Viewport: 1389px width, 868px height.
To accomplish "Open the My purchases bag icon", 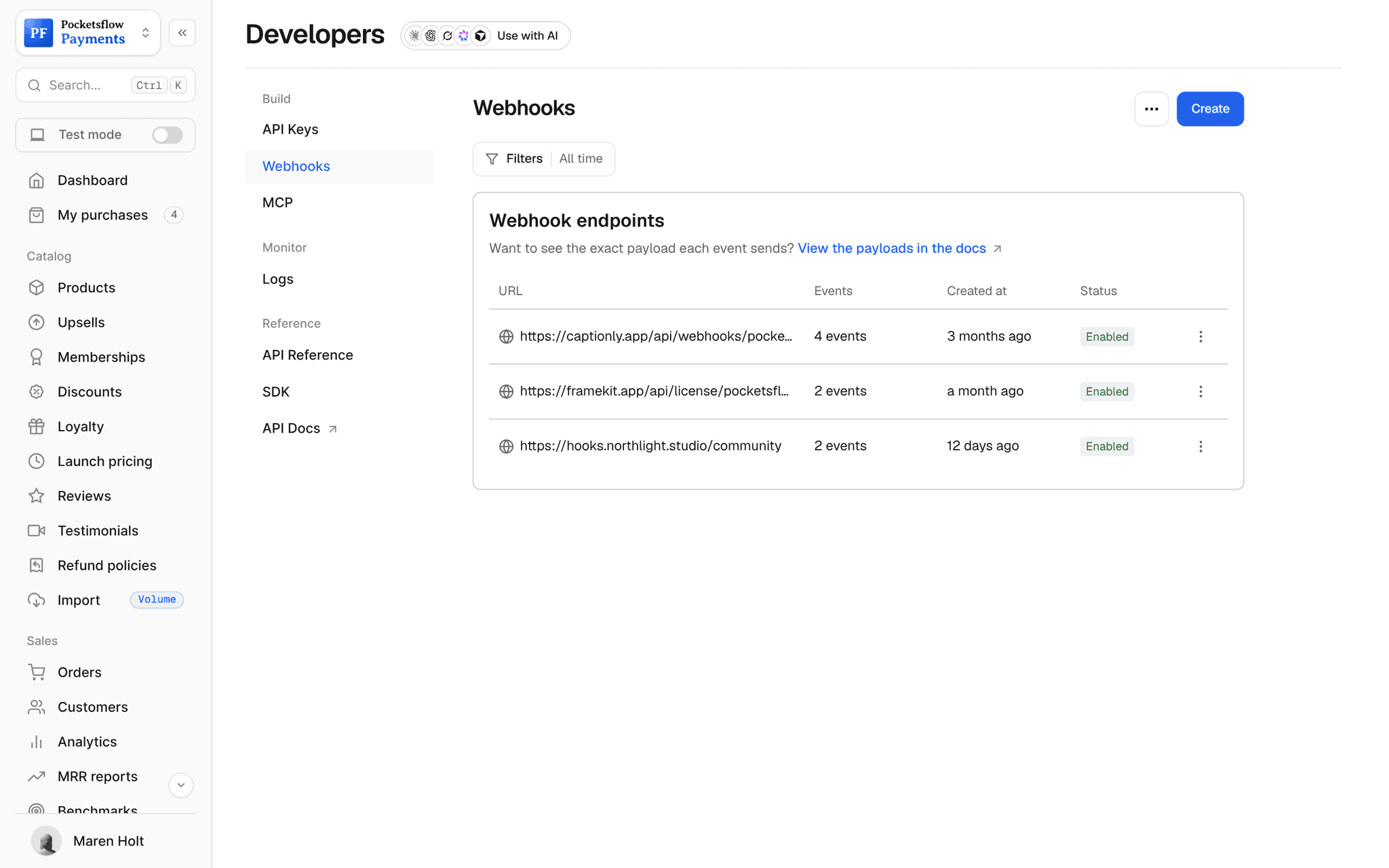I will point(37,215).
